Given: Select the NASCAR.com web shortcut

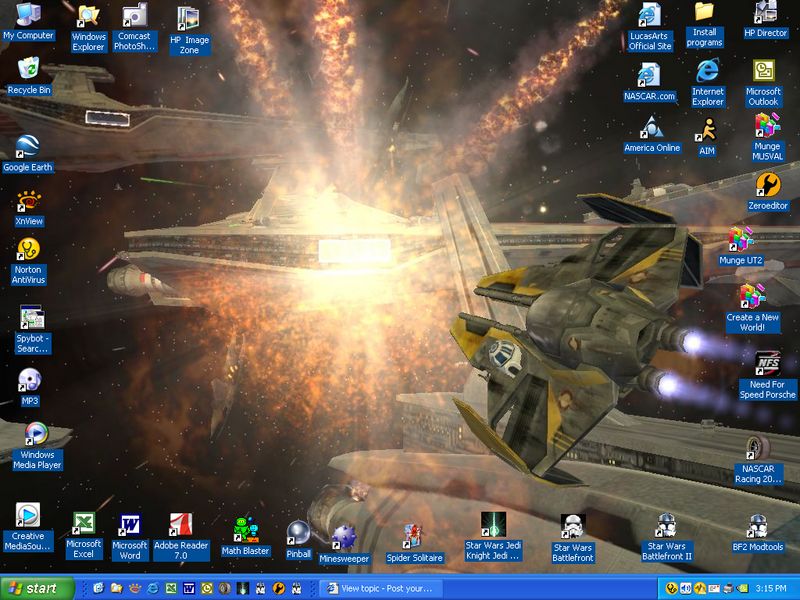Looking at the screenshot, I should coord(649,82).
